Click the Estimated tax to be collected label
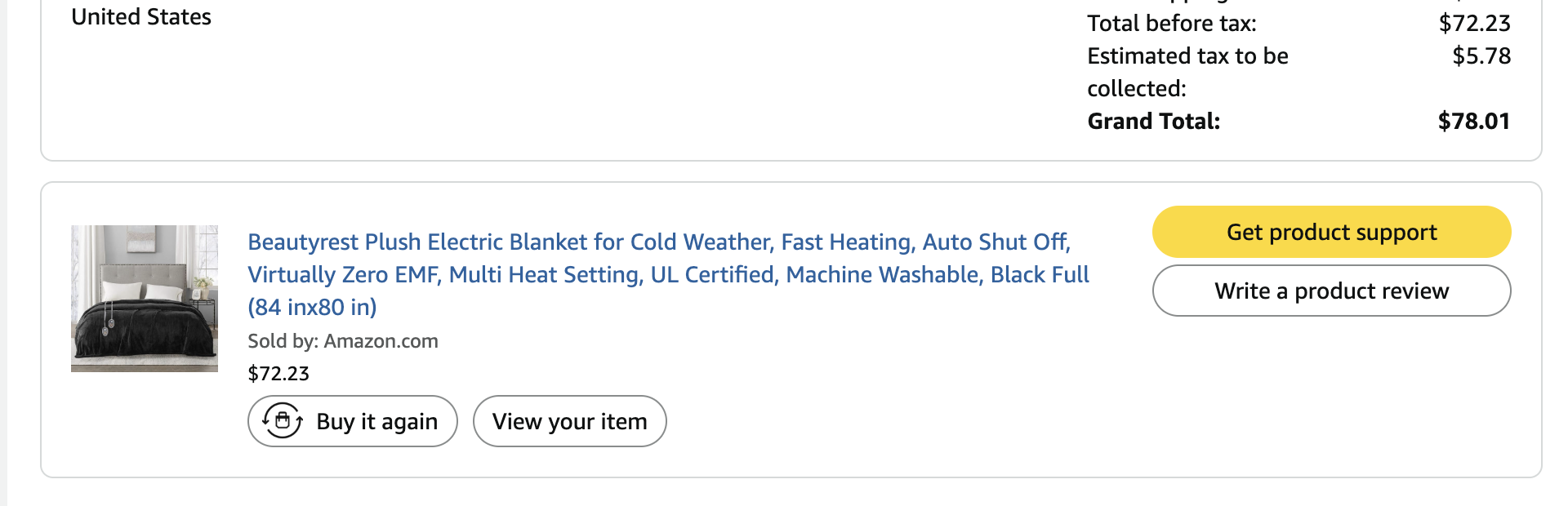This screenshot has height=506, width=1568. [1187, 72]
